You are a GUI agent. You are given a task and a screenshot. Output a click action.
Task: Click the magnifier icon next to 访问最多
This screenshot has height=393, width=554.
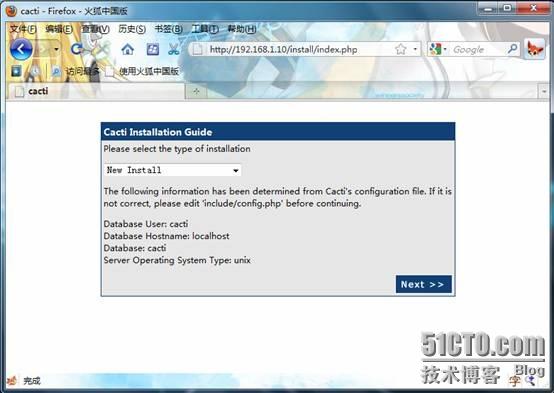click(x=56, y=72)
